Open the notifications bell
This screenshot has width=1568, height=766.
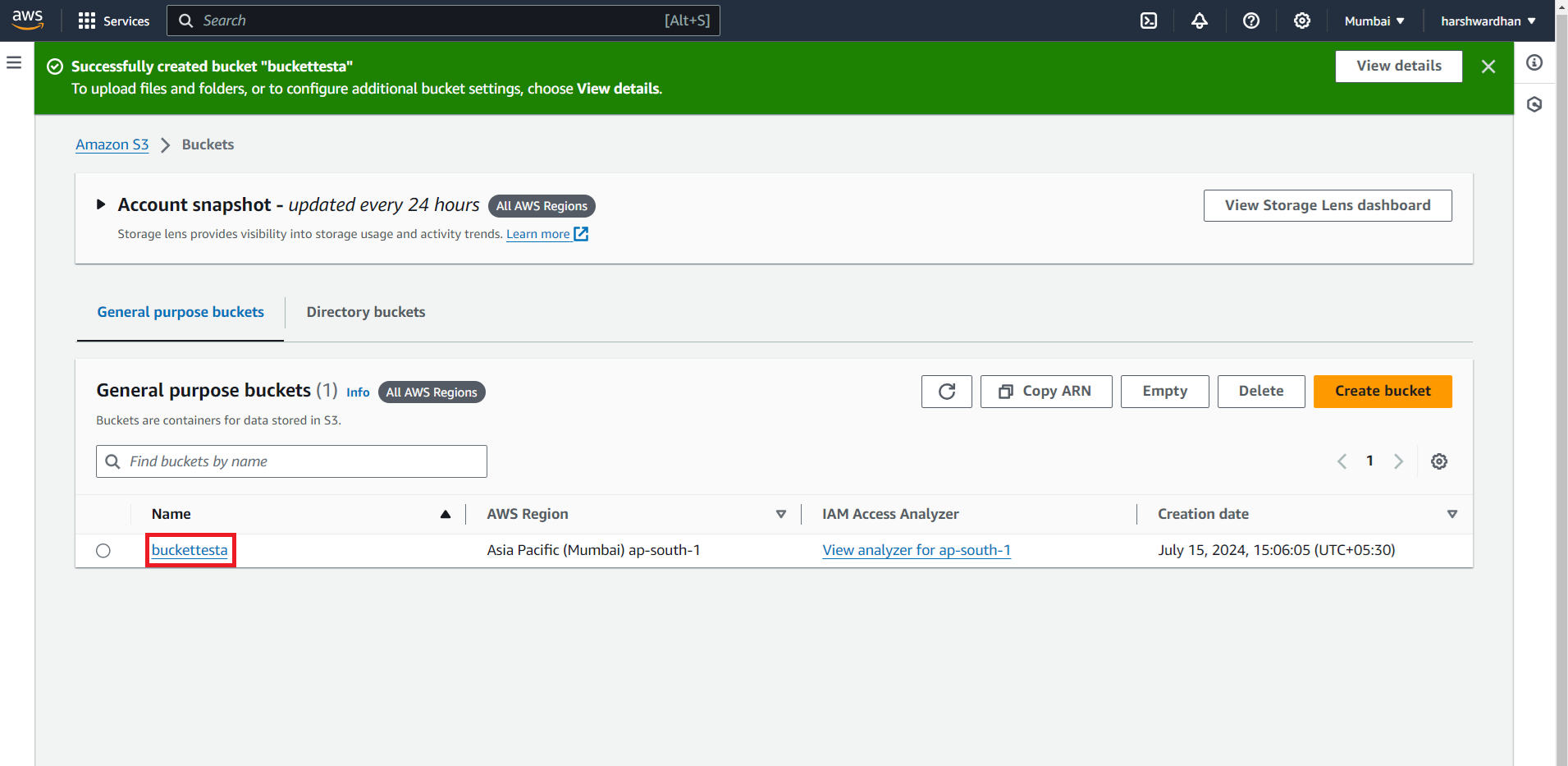pos(1200,21)
